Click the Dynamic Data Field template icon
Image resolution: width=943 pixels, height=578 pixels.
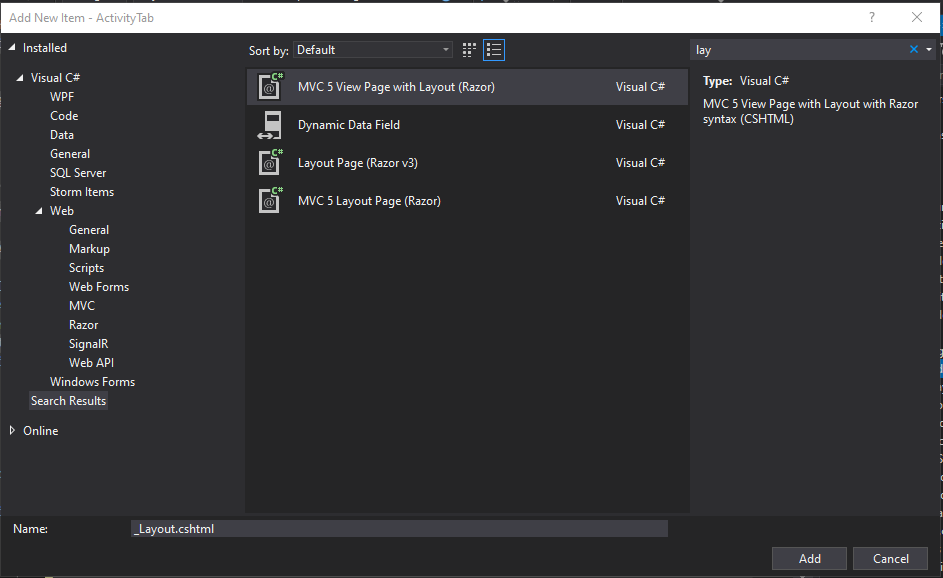(270, 125)
